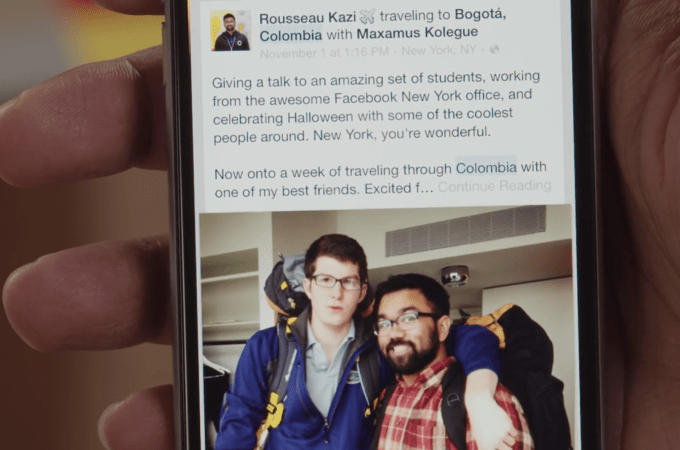Tap the ceiling camera dome in the photo
The height and width of the screenshot is (450, 680).
pyautogui.click(x=454, y=276)
